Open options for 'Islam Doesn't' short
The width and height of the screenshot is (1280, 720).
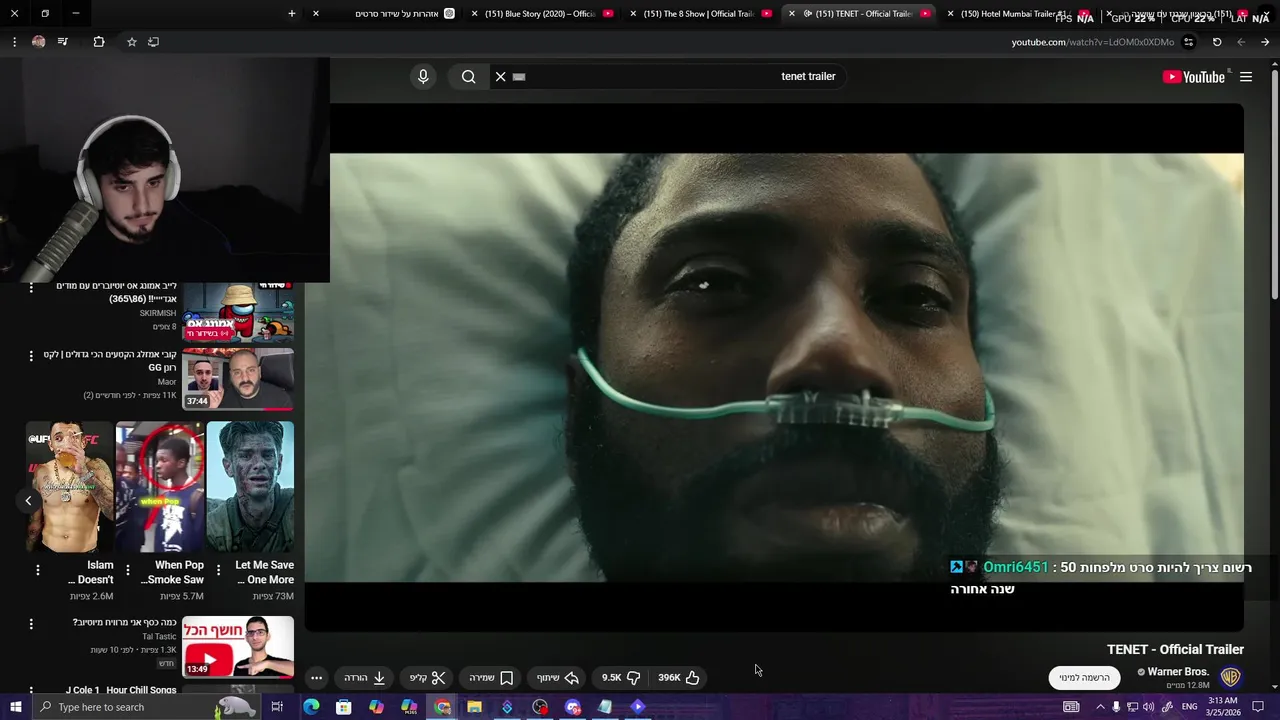click(x=38, y=570)
